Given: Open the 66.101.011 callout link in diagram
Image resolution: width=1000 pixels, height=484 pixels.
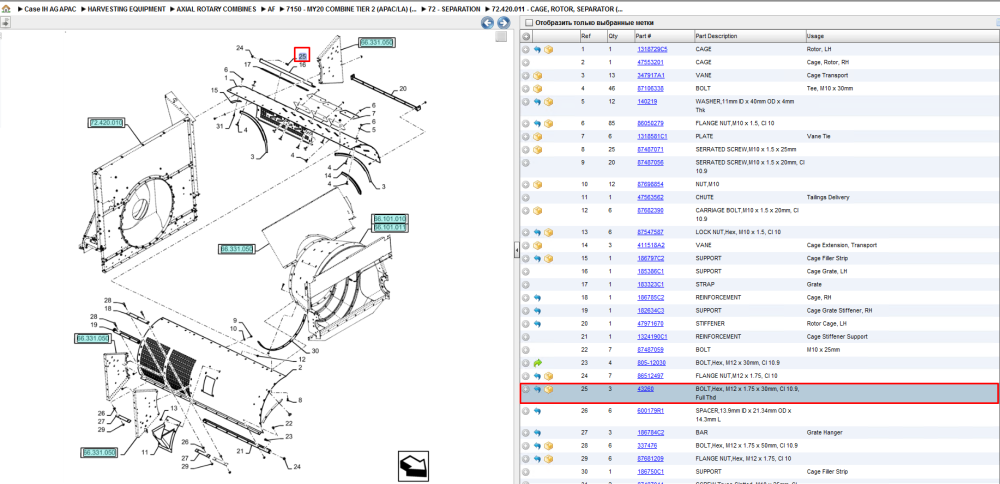Looking at the screenshot, I should (x=390, y=227).
